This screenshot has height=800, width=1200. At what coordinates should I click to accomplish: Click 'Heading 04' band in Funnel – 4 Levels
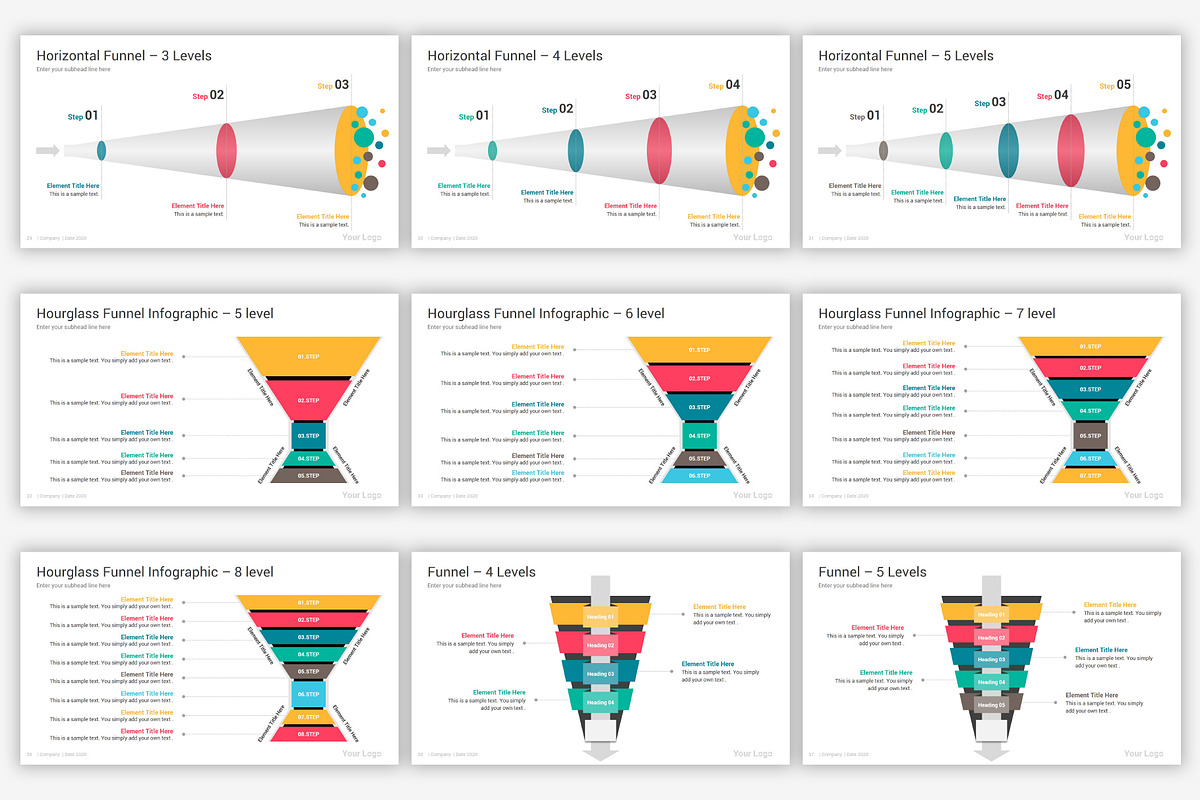(x=600, y=702)
